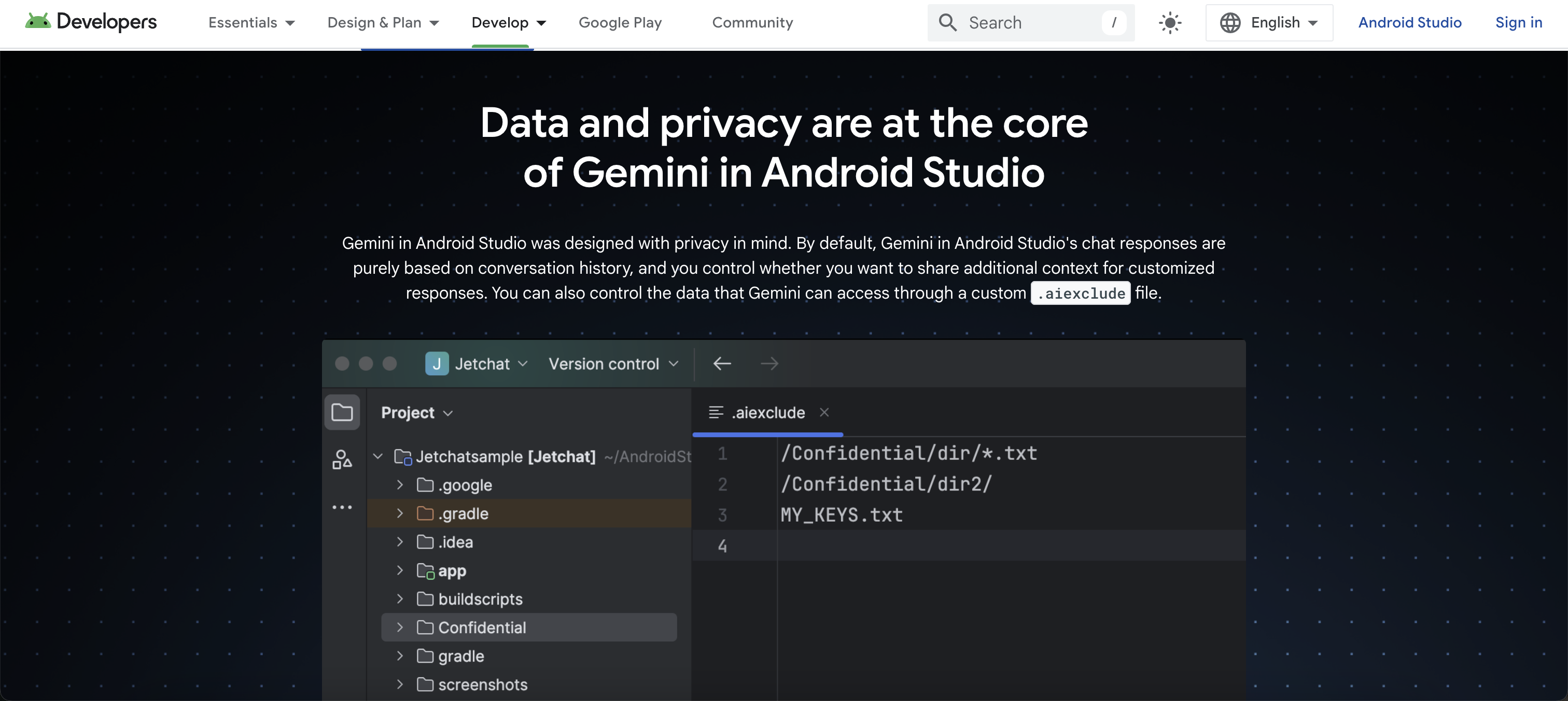This screenshot has width=1568, height=701.
Task: Go to the Community nav item
Action: [x=752, y=23]
